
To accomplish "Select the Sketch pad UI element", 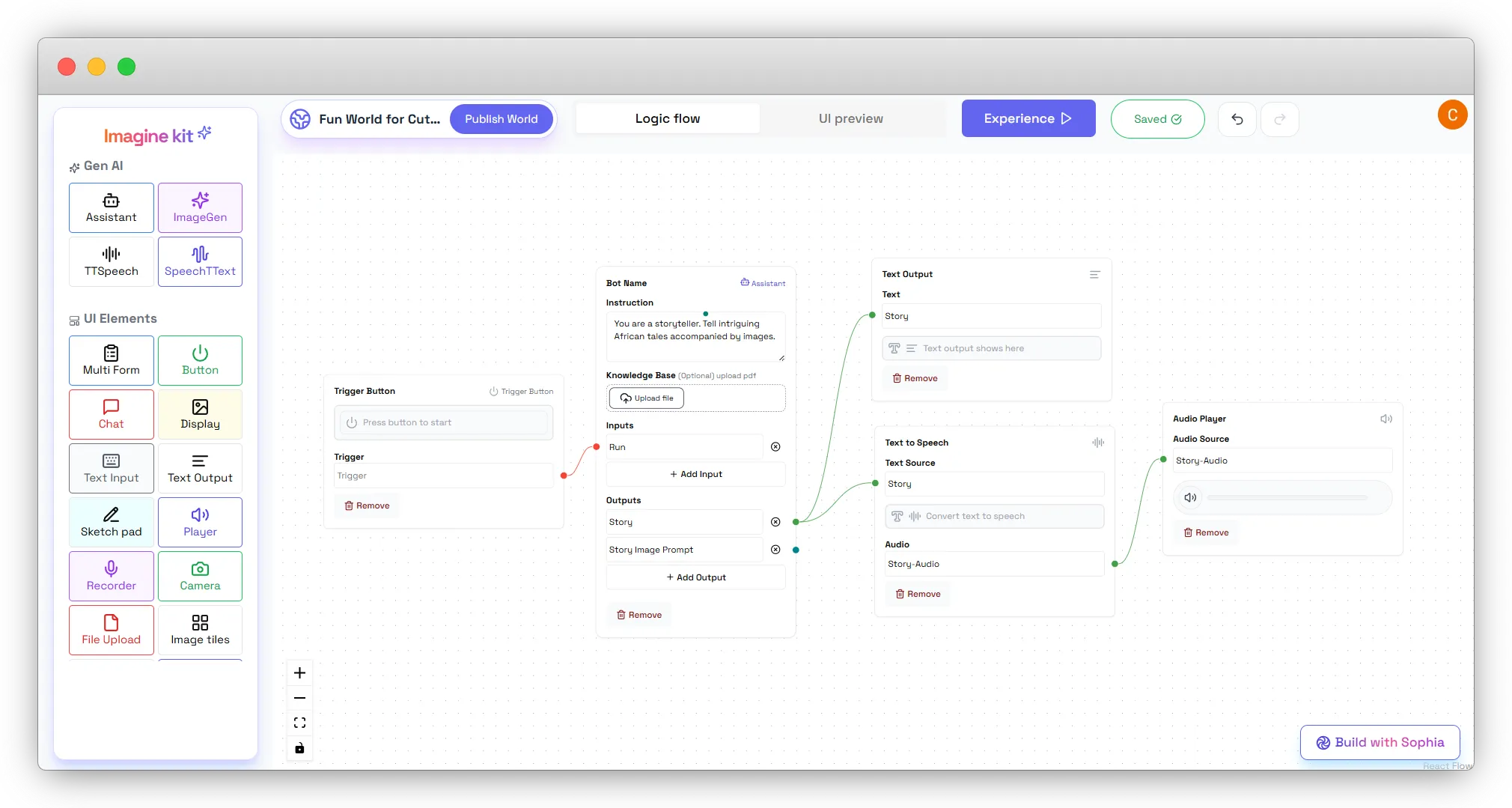I will [111, 522].
